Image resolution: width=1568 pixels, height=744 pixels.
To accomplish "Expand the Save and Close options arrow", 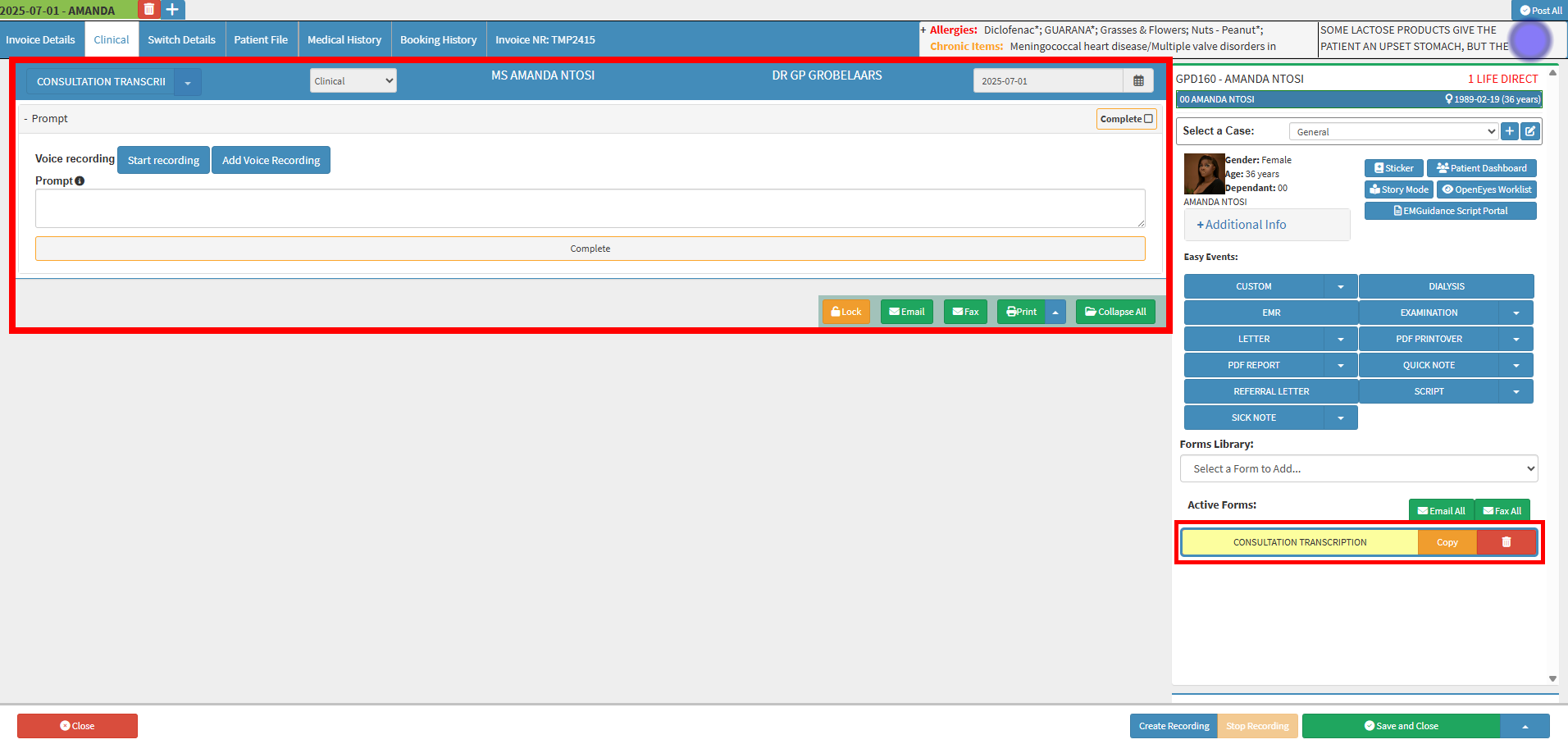I will [x=1525, y=726].
